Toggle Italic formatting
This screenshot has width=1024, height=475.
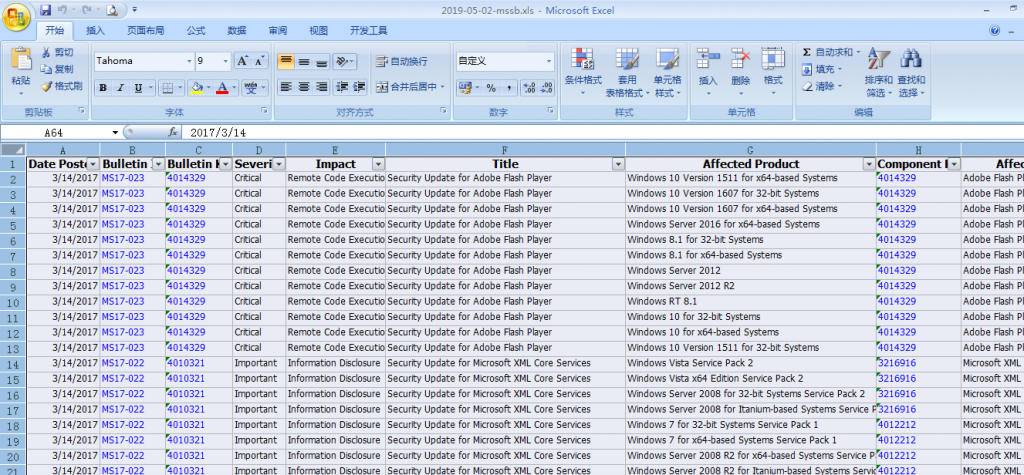120,88
